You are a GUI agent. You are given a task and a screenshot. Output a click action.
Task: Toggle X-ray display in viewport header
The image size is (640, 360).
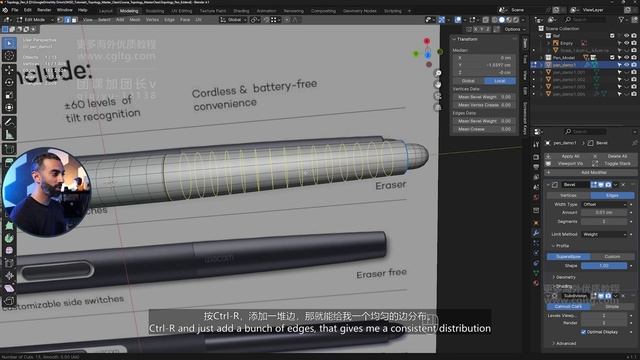coord(485,20)
